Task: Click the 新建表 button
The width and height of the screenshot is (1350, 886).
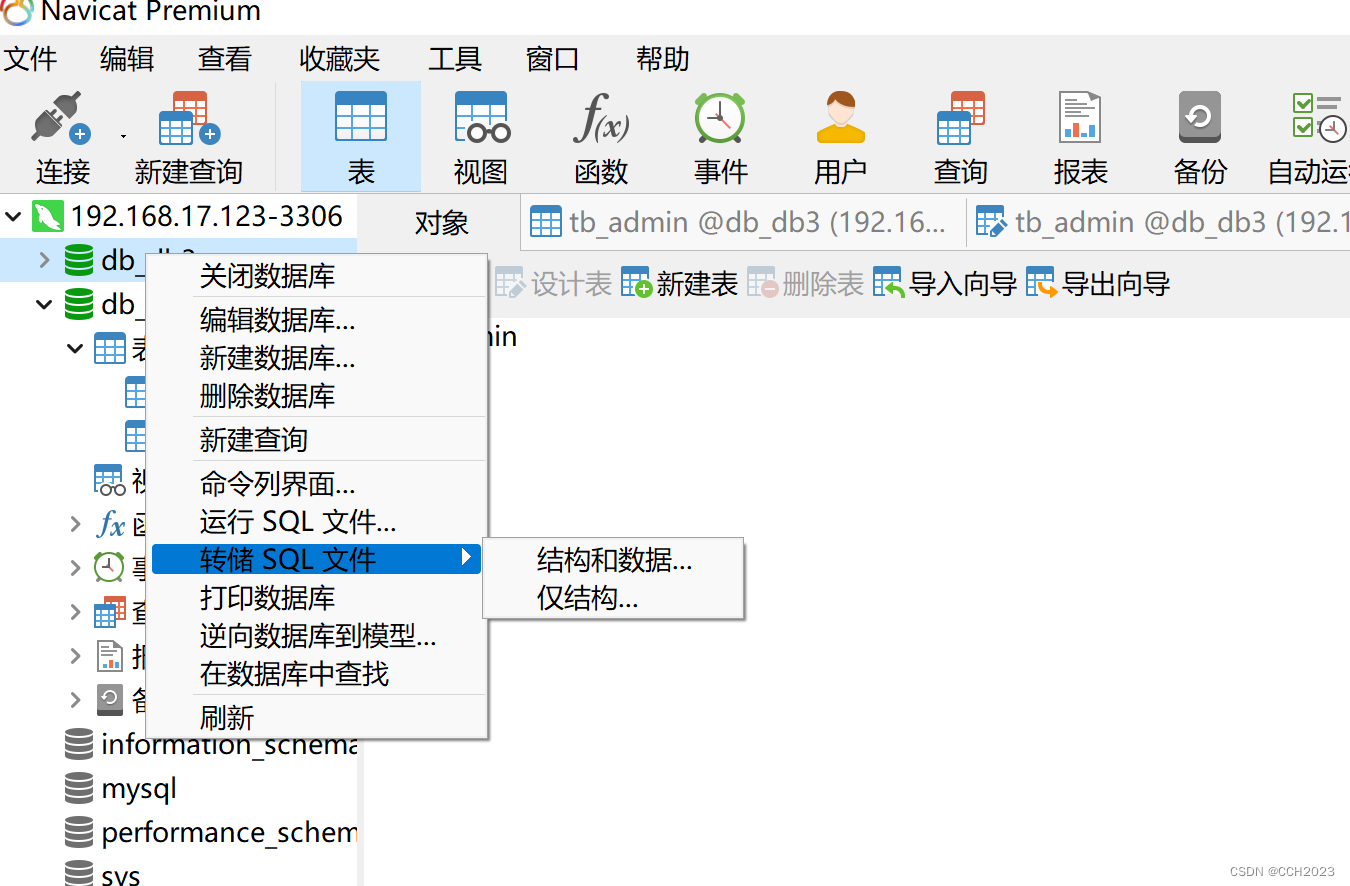Action: 679,284
